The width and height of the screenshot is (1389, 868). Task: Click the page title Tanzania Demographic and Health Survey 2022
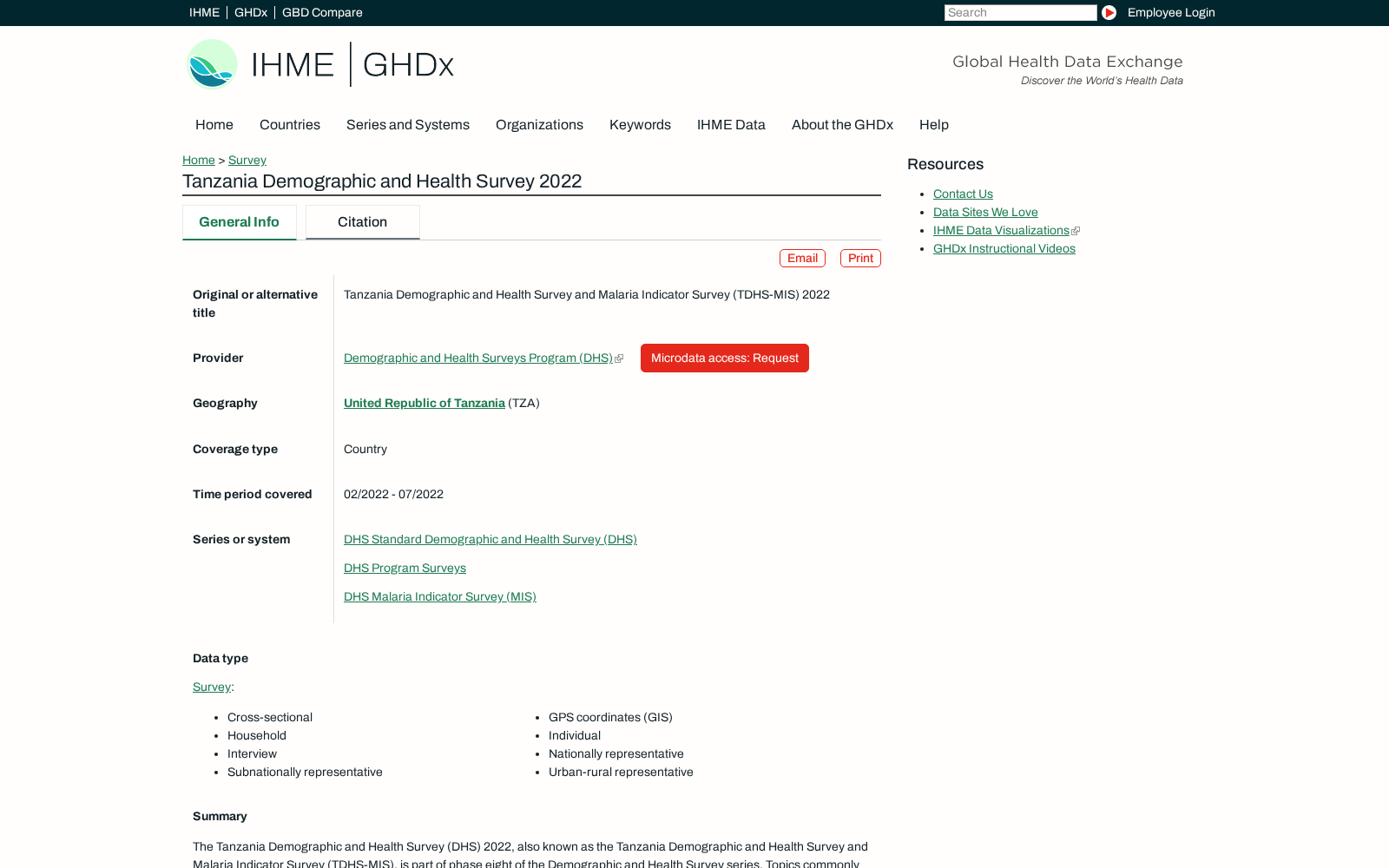pyautogui.click(x=382, y=181)
